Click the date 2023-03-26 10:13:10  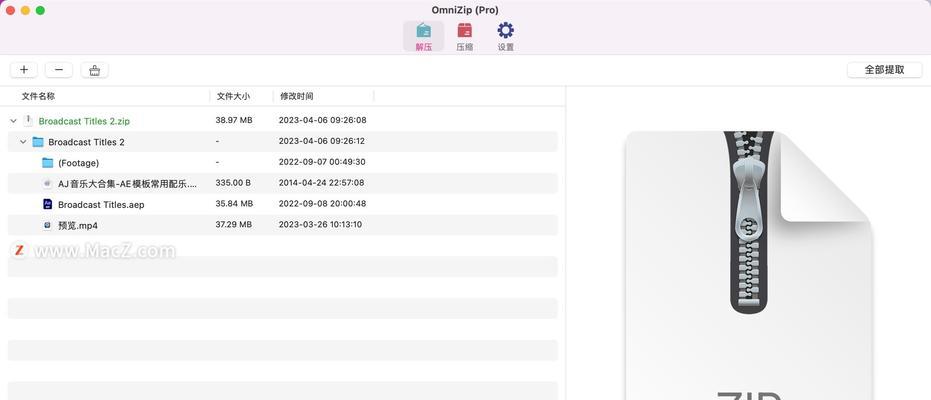[x=320, y=224]
